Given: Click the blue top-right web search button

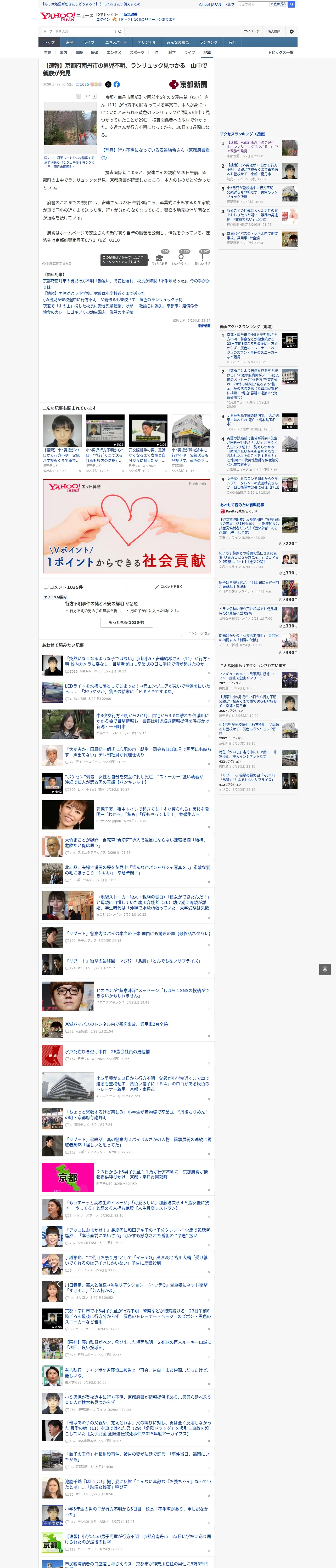Looking at the screenshot, I should coord(292,4).
